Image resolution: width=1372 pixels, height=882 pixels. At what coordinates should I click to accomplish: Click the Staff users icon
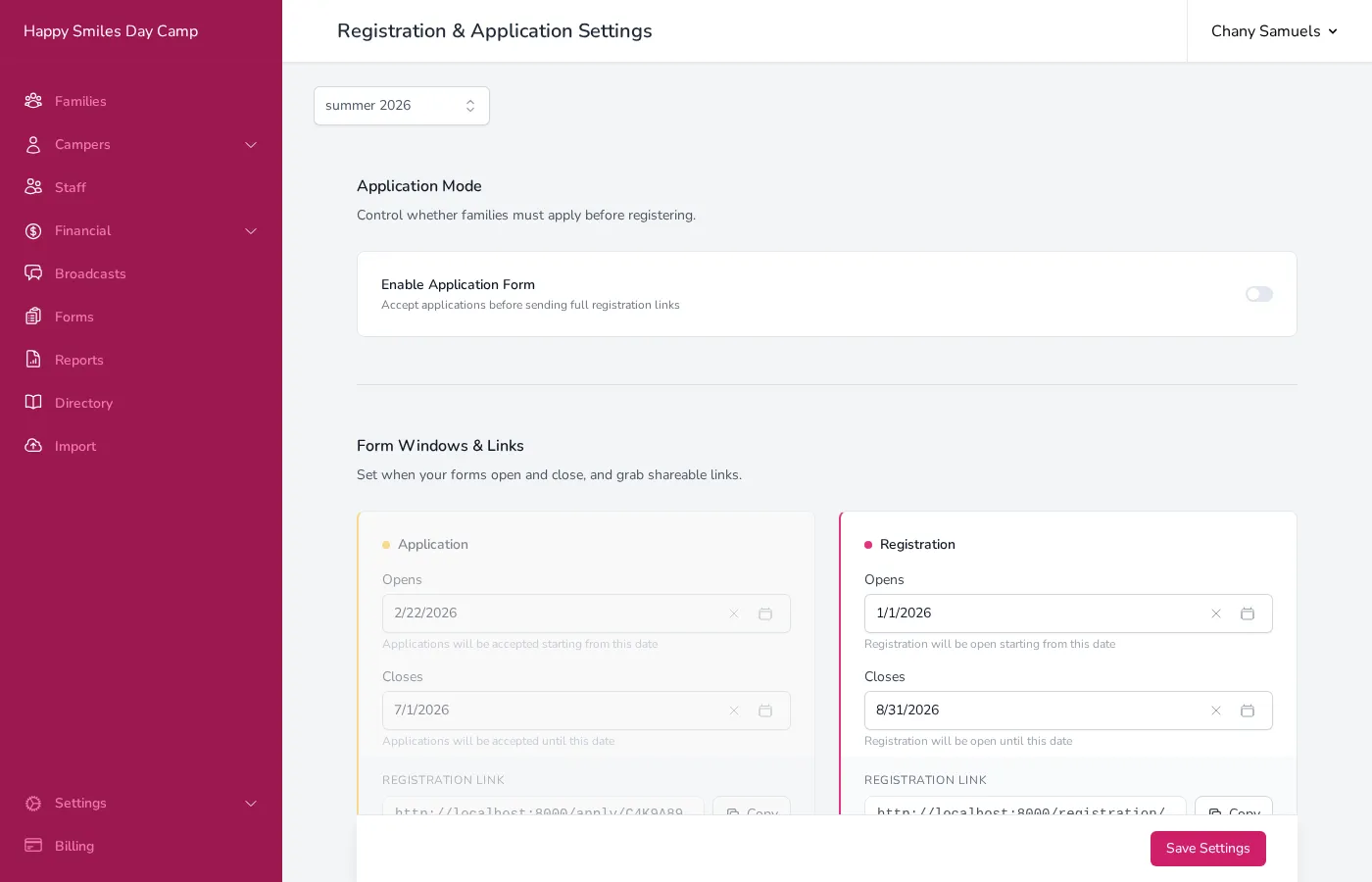click(33, 187)
